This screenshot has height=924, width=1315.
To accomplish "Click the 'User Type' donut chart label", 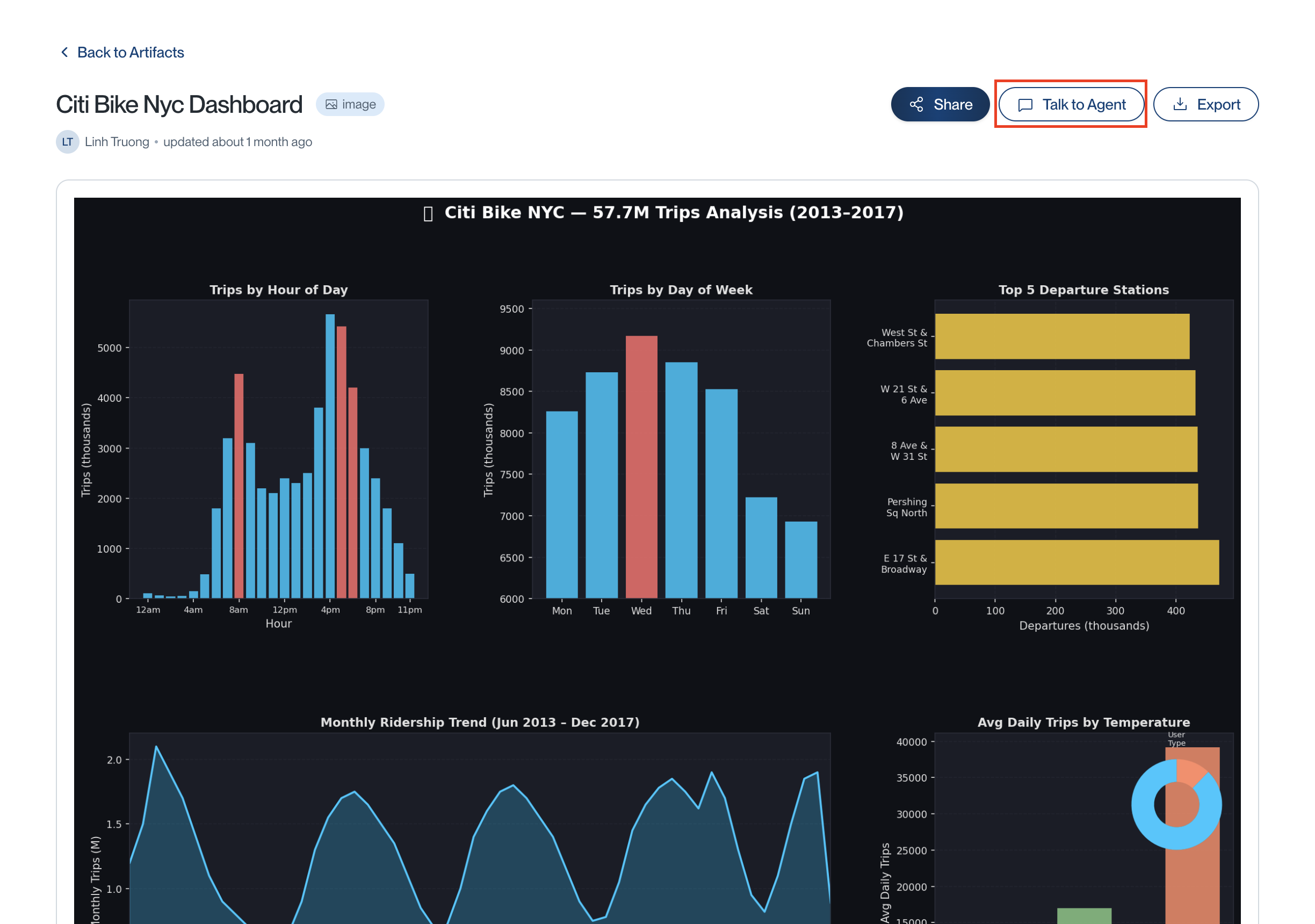I will pyautogui.click(x=1176, y=739).
